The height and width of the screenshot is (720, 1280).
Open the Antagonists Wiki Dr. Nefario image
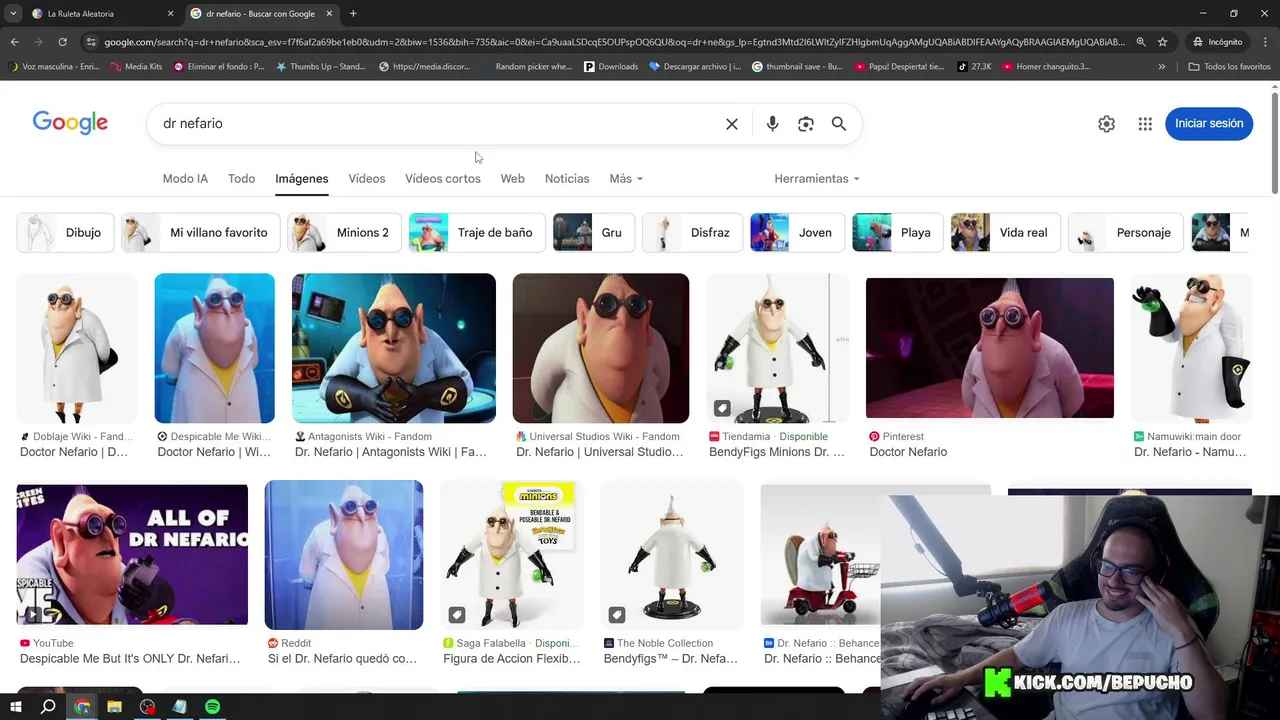(394, 348)
